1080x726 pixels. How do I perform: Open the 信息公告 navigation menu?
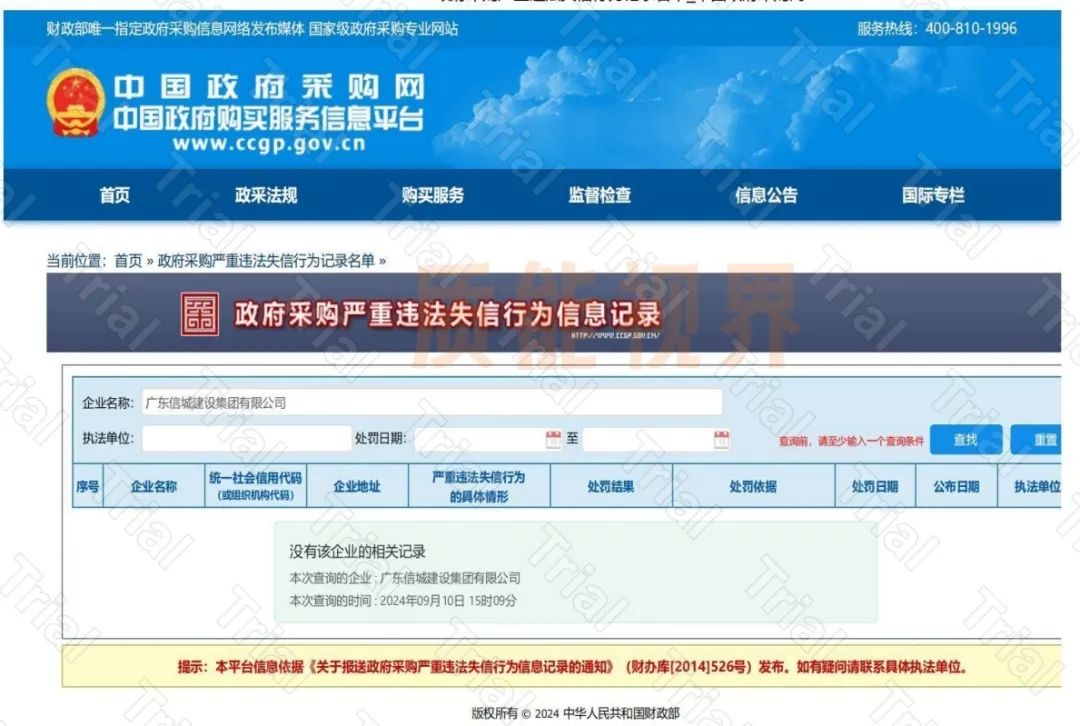tap(768, 195)
